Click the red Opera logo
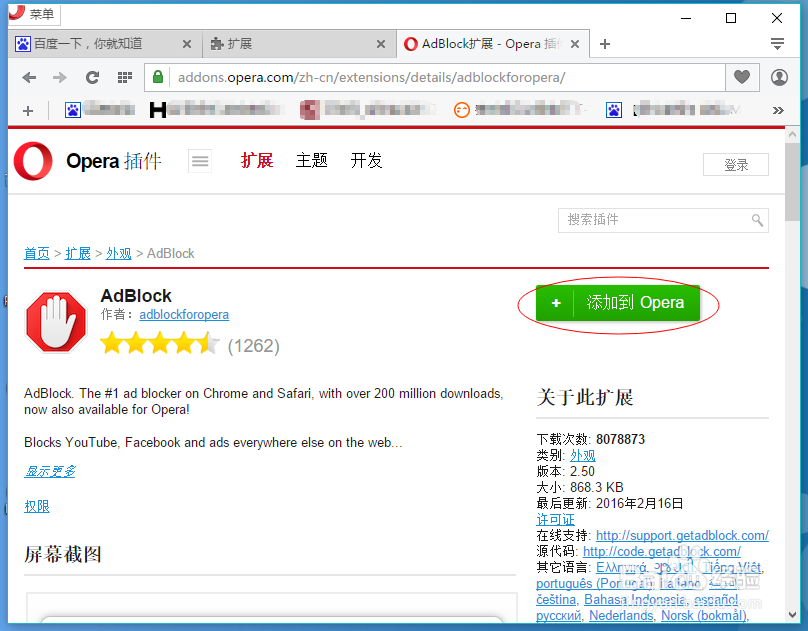This screenshot has width=808, height=631. pyautogui.click(x=33, y=161)
